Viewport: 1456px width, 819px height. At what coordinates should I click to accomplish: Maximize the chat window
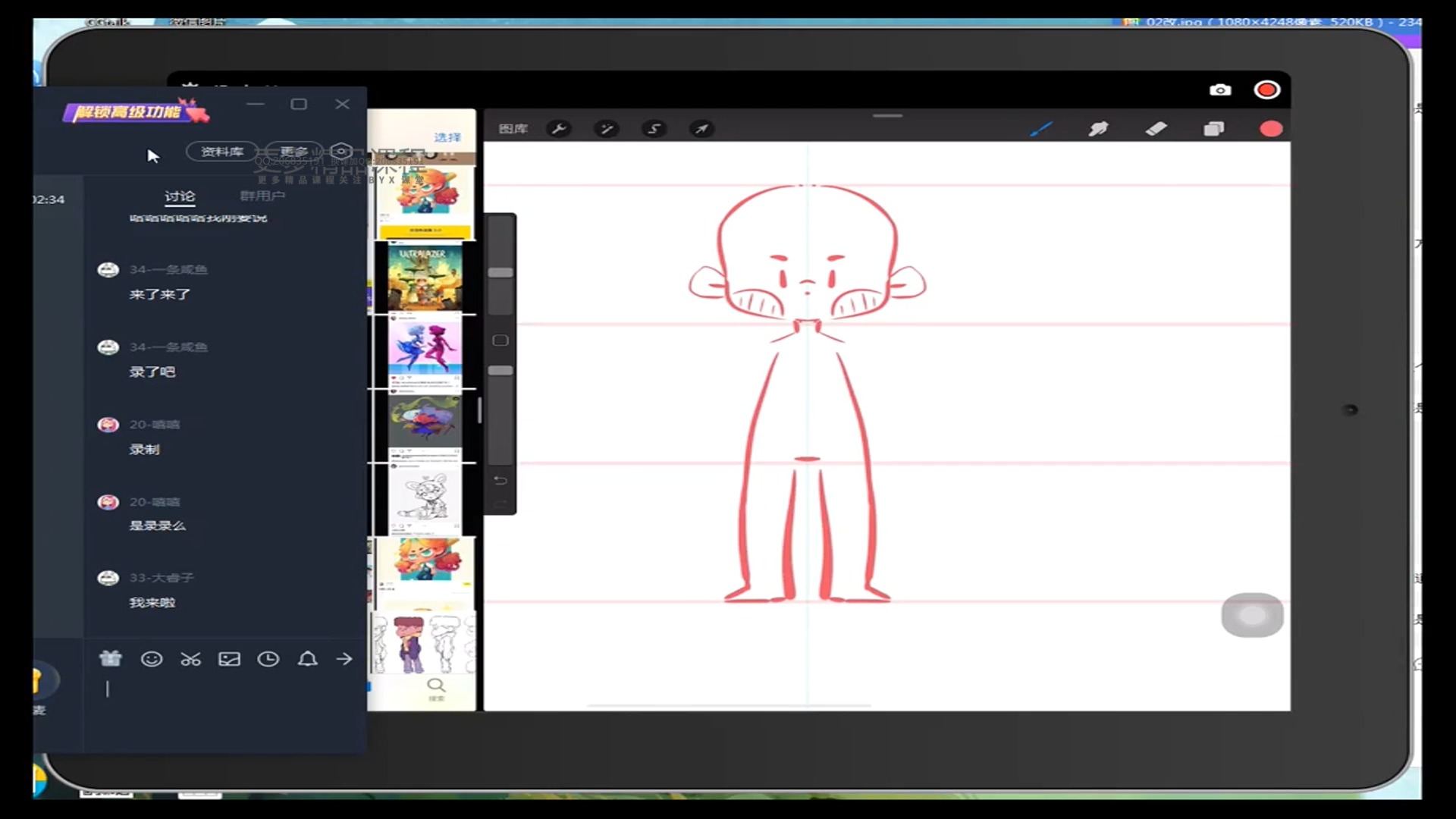(299, 104)
